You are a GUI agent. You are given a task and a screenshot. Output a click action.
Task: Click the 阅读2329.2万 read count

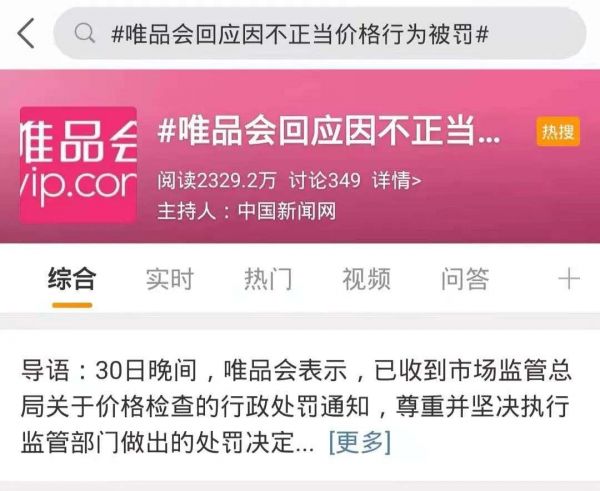click(x=217, y=180)
